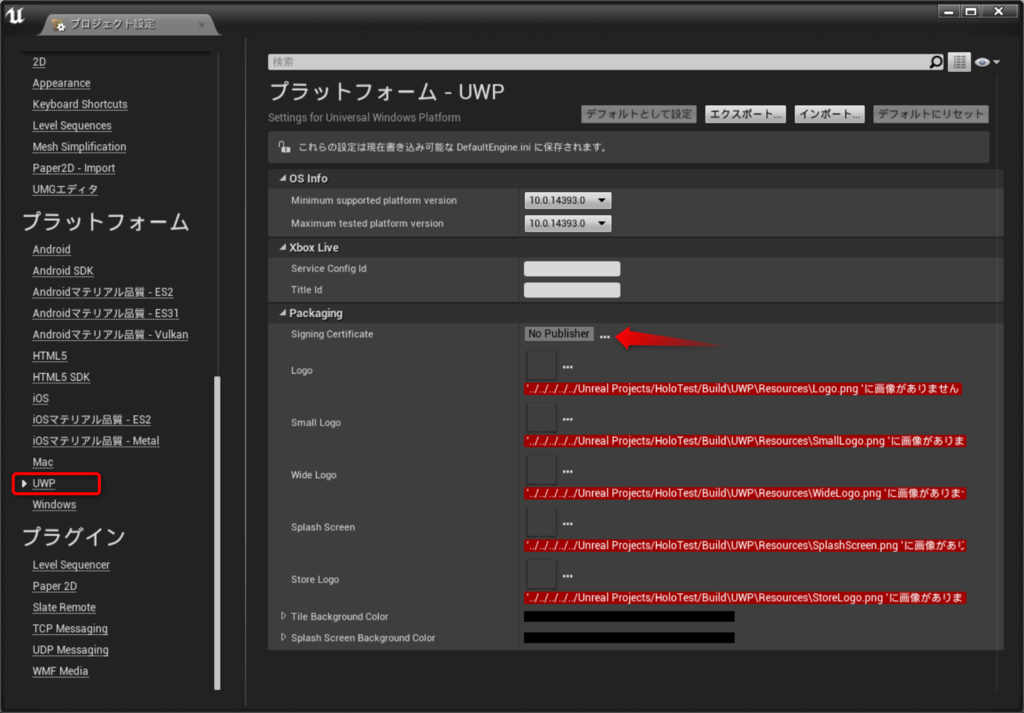Open the Small Logo browse ellipsis
This screenshot has width=1024, height=713.
coord(568,419)
